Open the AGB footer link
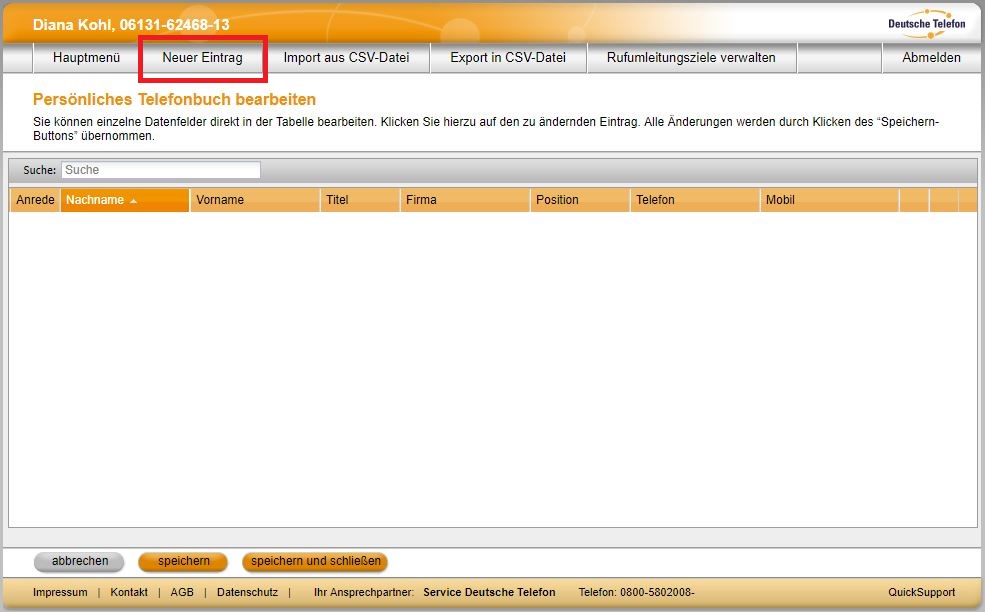985x612 pixels. [x=182, y=593]
